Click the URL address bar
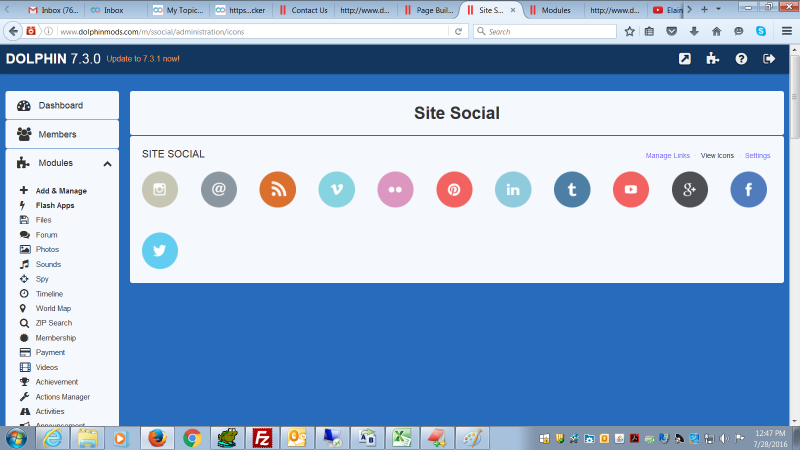 coord(253,32)
